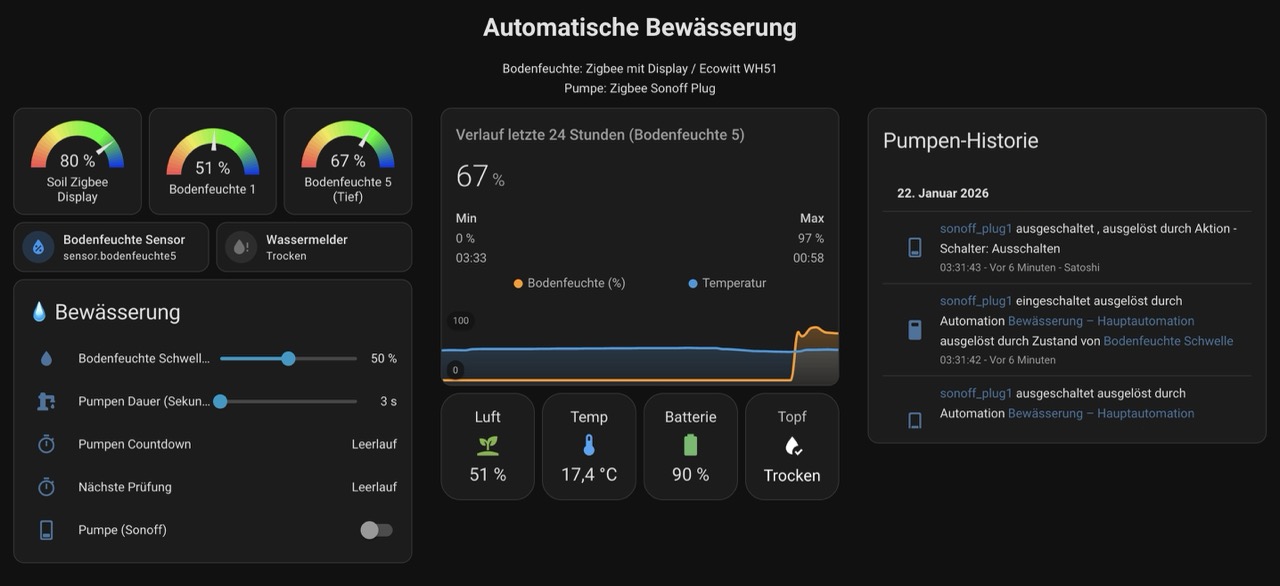Open the Soil Zigbee Display gauge
1280x586 pixels.
[x=77, y=161]
